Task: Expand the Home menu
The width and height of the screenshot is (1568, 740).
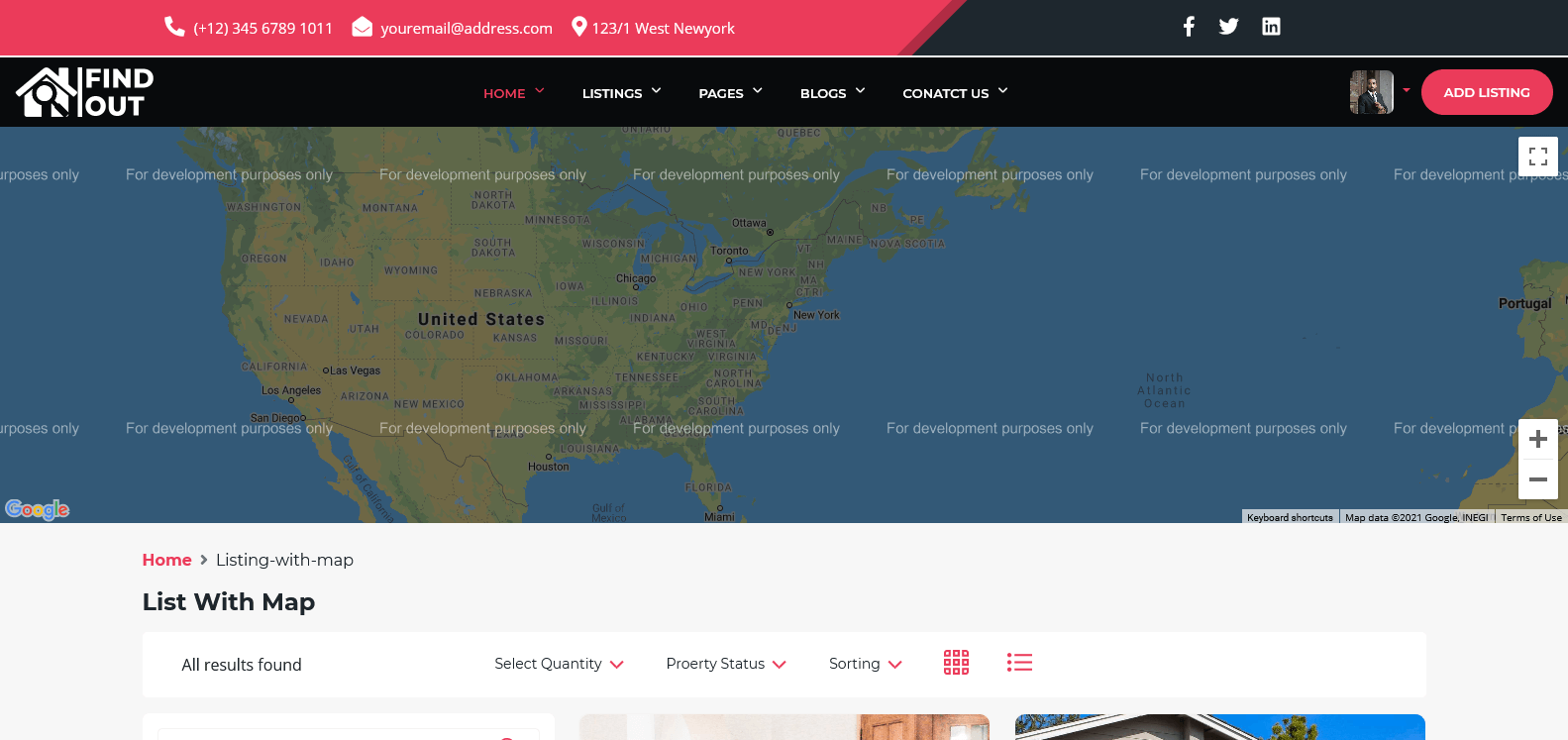Action: [514, 93]
